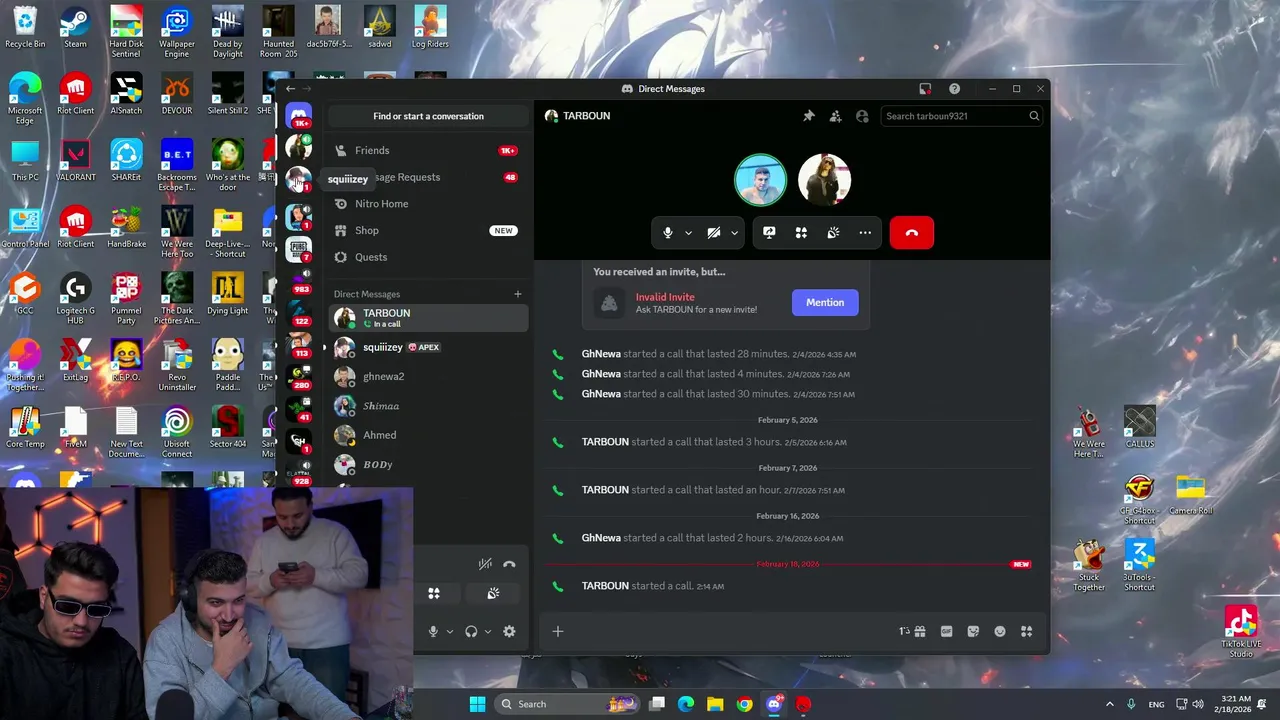Hang up using the red disconnect button
Image resolution: width=1280 pixels, height=720 pixels.
911,233
